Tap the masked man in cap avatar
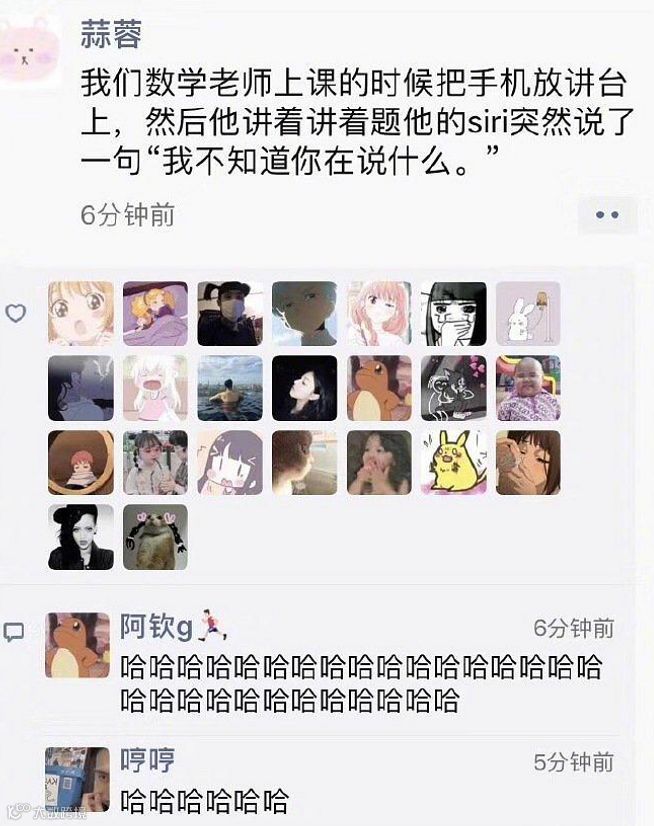The width and height of the screenshot is (654, 826). point(230,313)
